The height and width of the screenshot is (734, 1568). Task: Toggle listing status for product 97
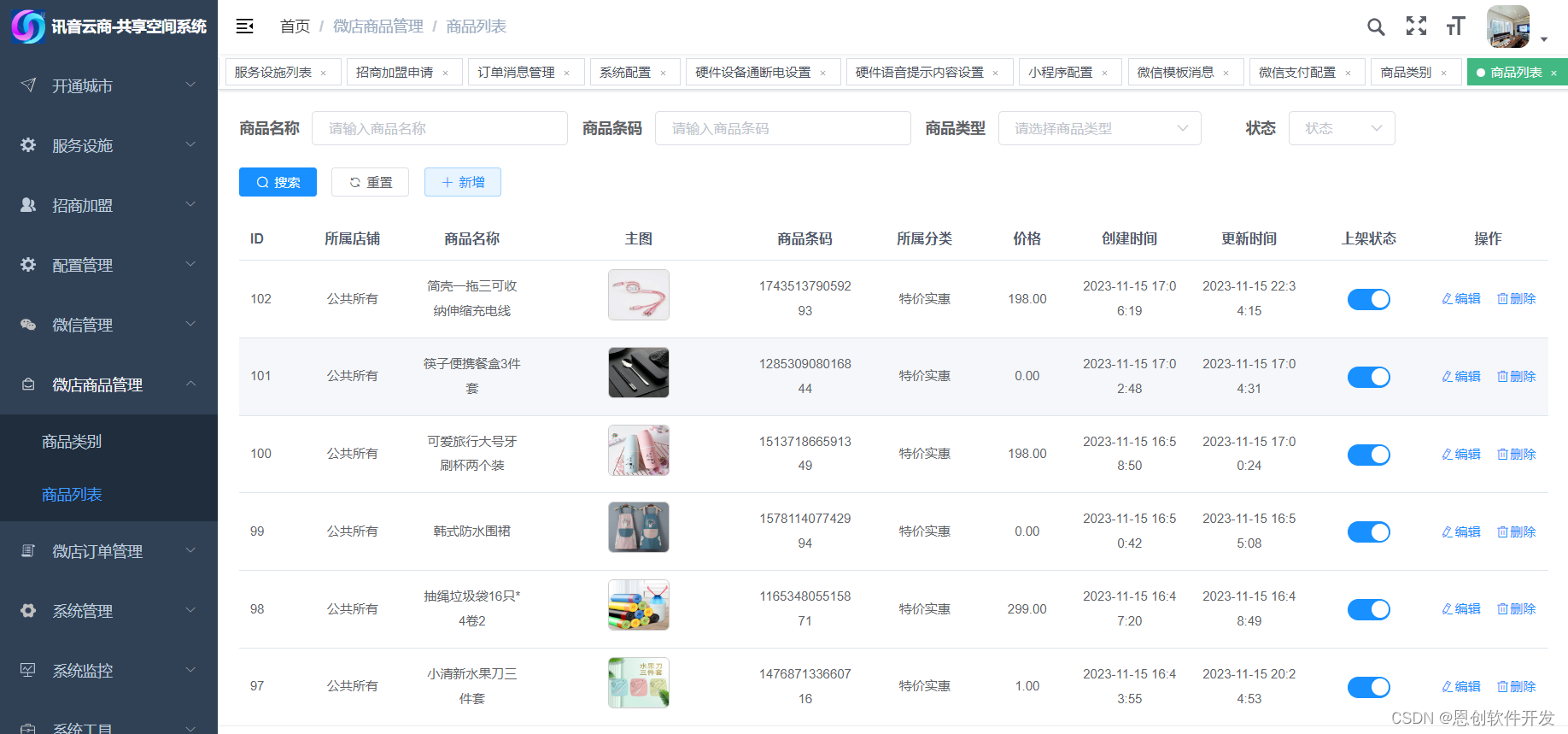pyautogui.click(x=1368, y=687)
